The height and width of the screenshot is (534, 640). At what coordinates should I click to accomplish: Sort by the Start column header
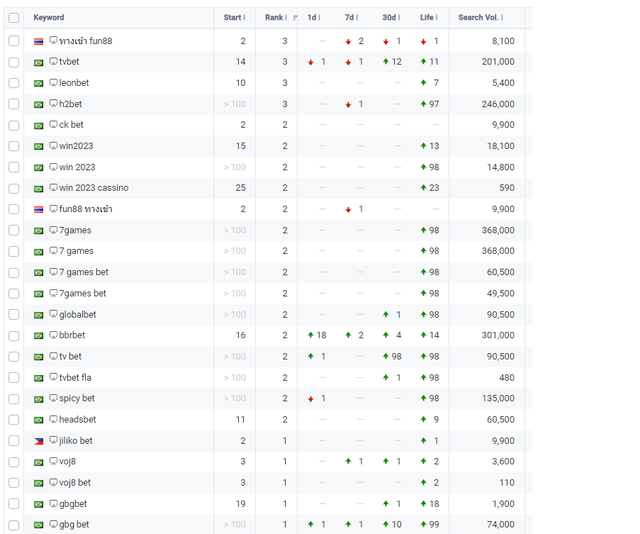[x=234, y=18]
